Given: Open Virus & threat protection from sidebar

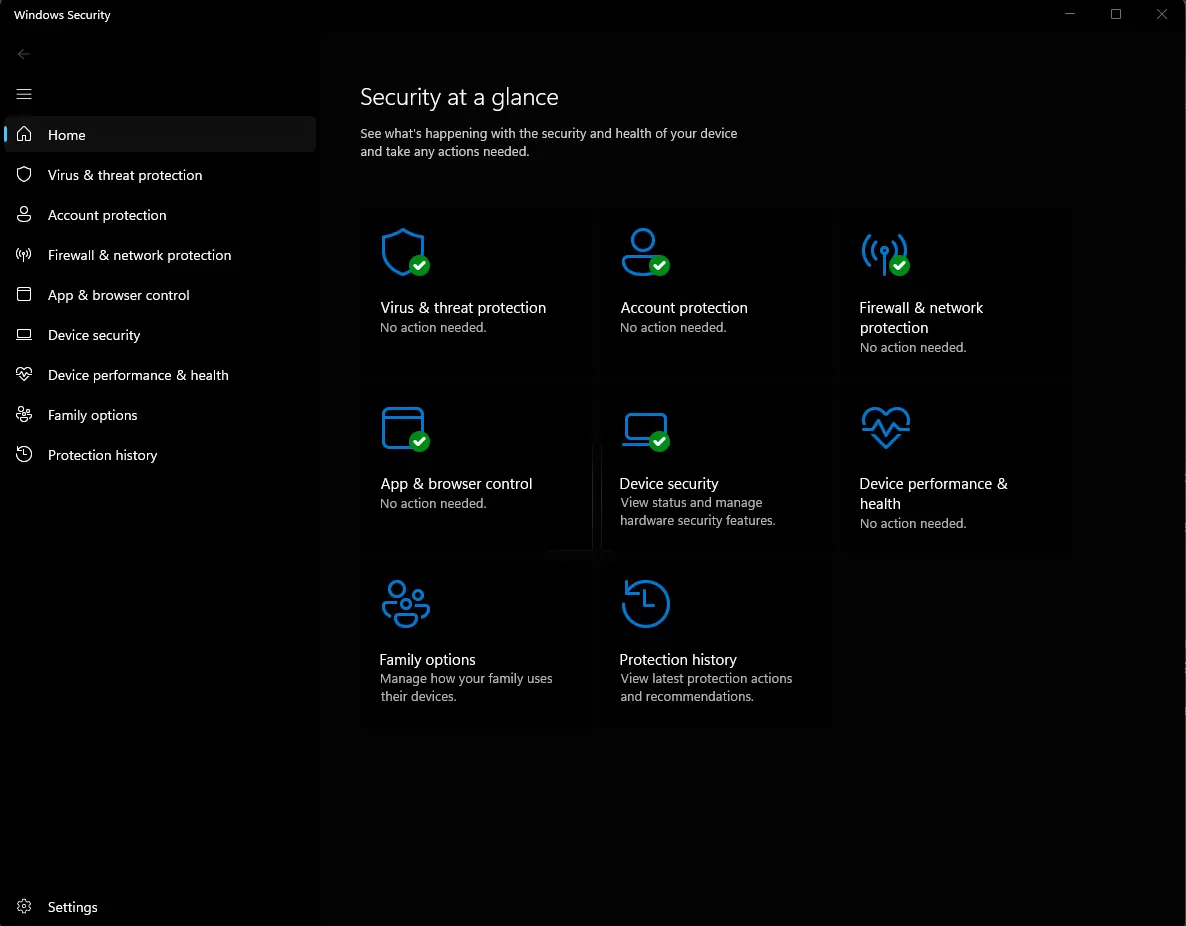Looking at the screenshot, I should (x=160, y=175).
